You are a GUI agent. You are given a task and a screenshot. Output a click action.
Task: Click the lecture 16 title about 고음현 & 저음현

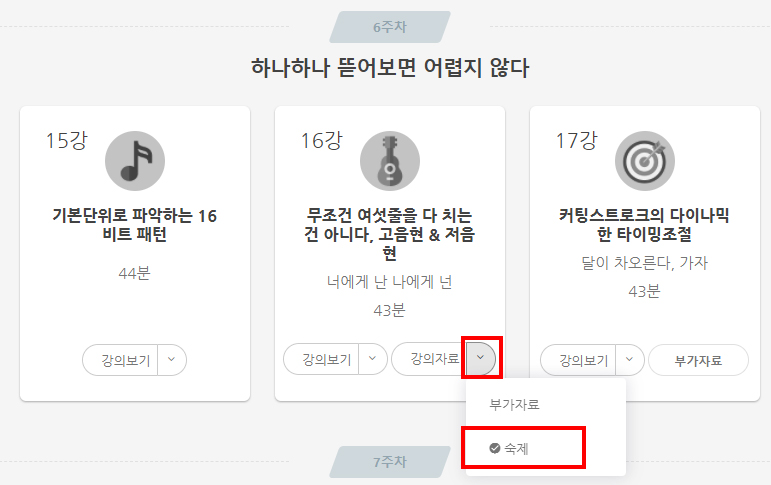click(x=390, y=234)
